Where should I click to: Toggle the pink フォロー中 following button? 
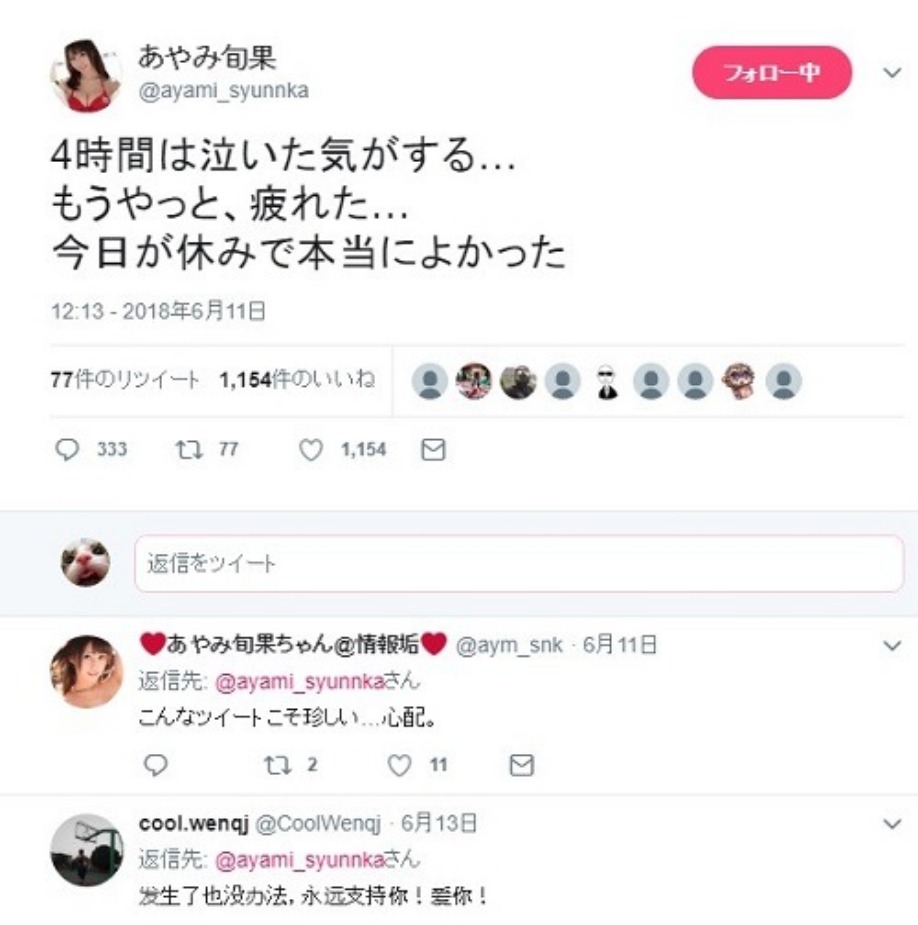tap(772, 73)
